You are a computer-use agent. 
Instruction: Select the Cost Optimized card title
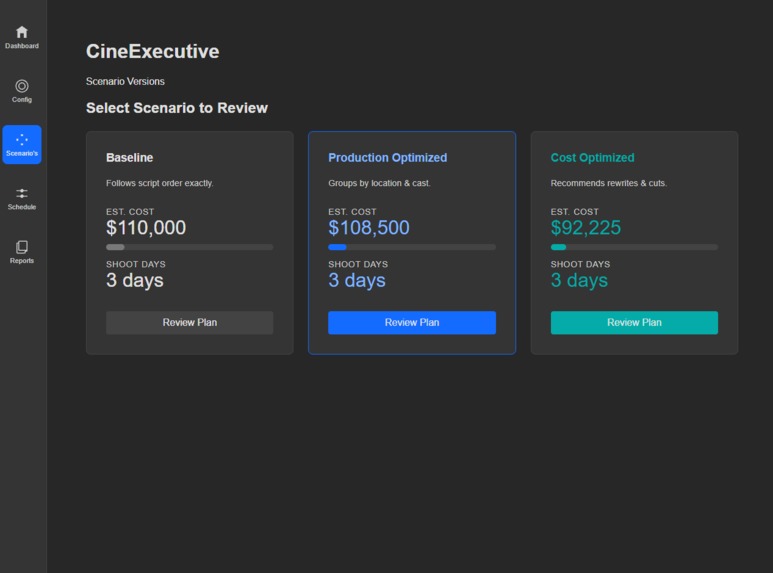[592, 158]
